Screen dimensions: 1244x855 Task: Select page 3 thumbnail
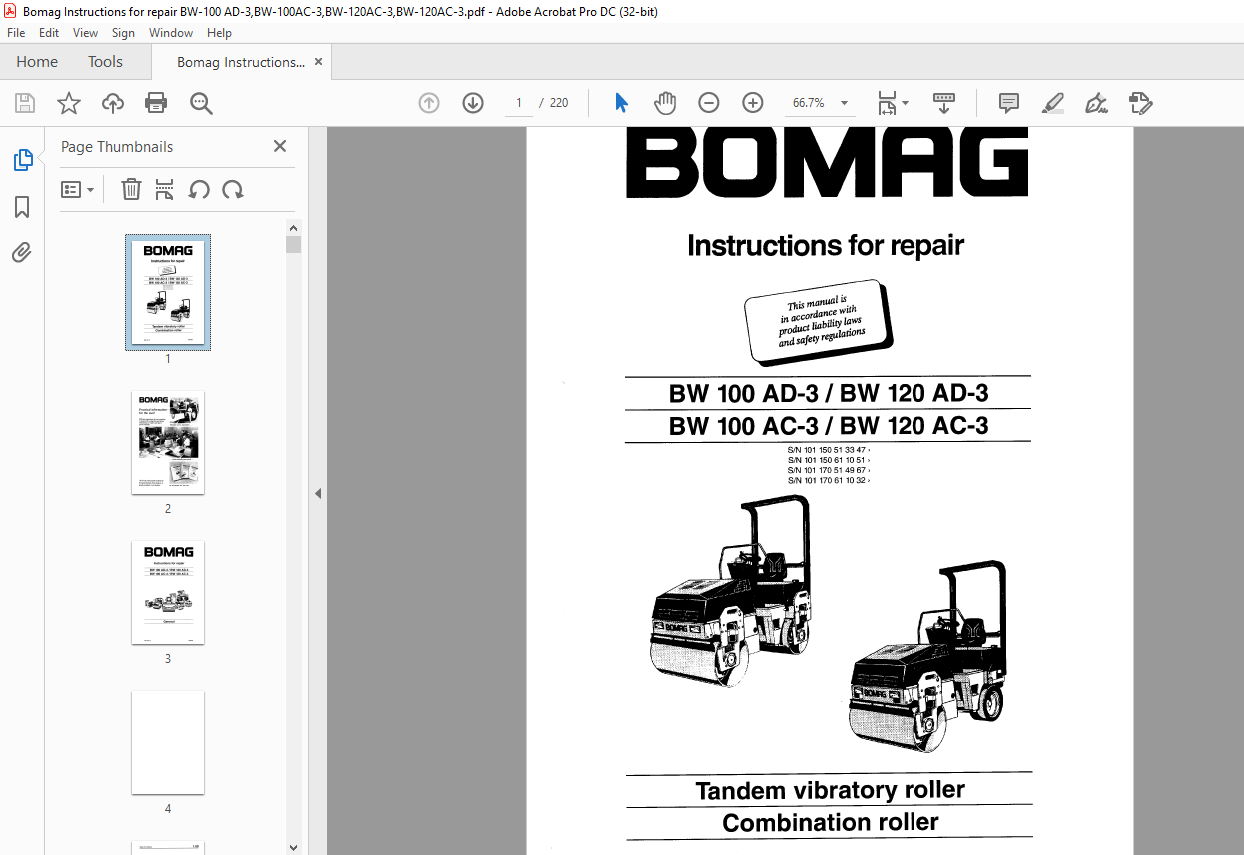pyautogui.click(x=168, y=592)
